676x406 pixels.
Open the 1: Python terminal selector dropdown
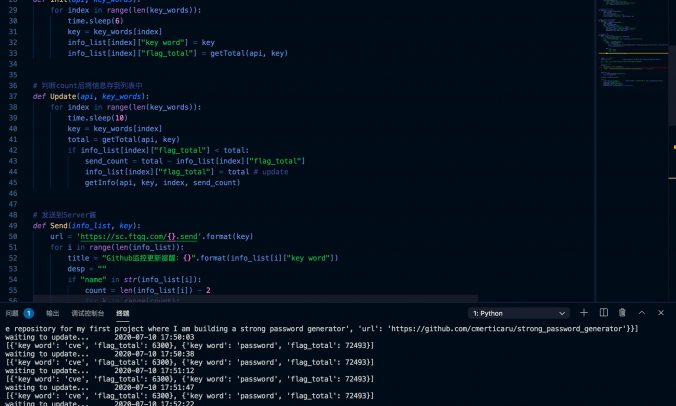518,313
